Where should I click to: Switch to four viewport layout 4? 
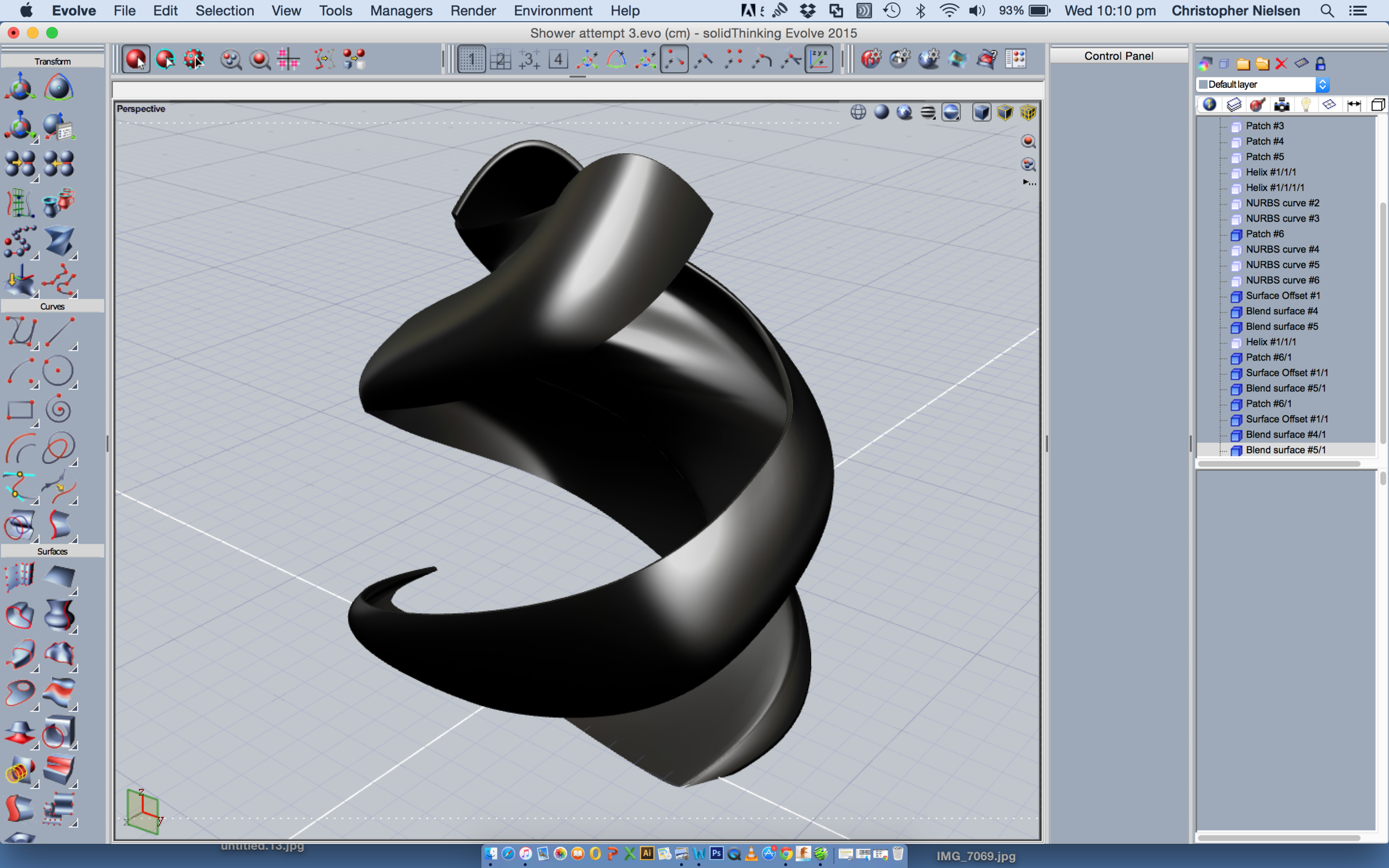[558, 59]
